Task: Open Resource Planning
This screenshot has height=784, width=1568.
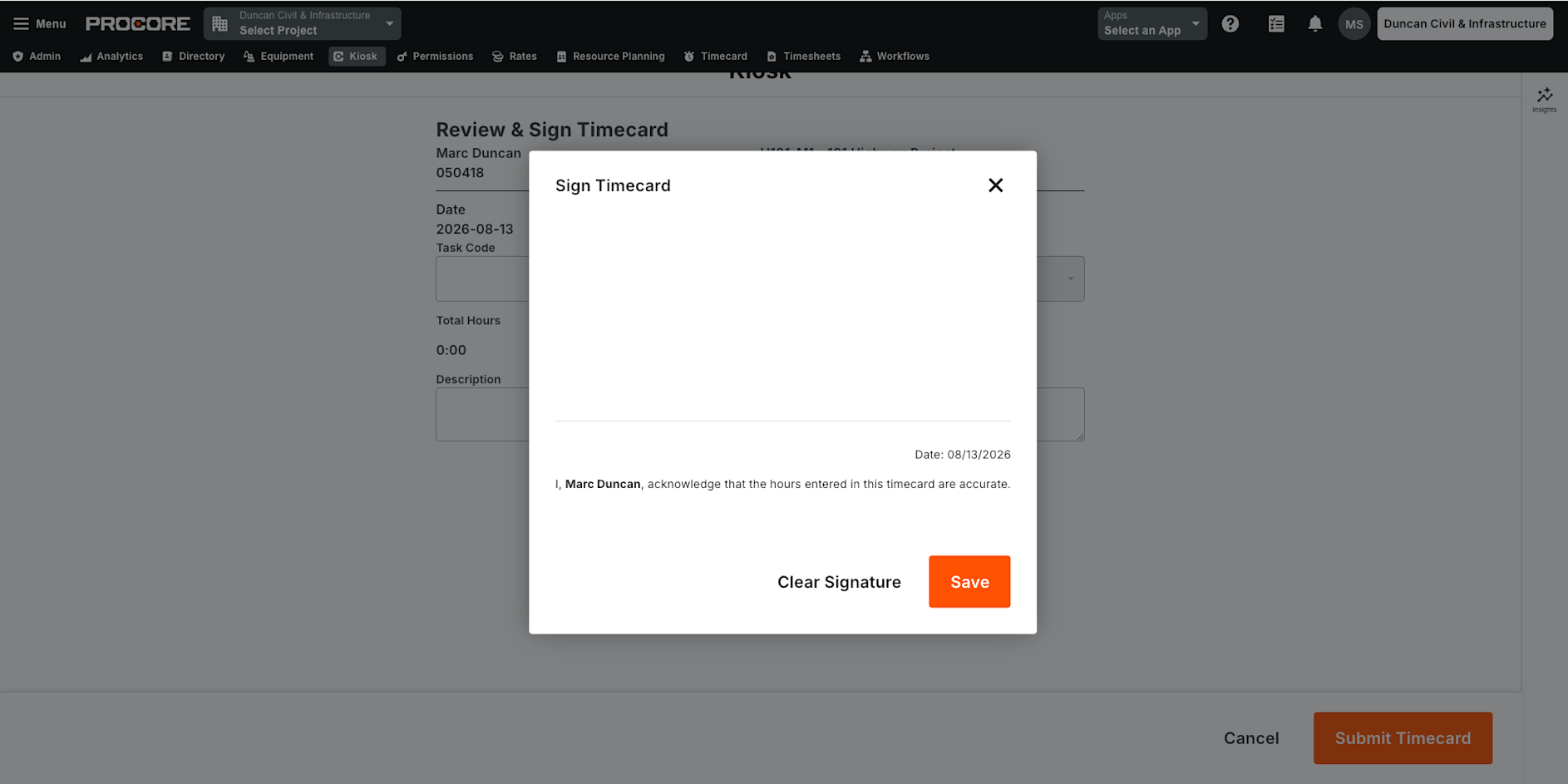Action: (610, 57)
